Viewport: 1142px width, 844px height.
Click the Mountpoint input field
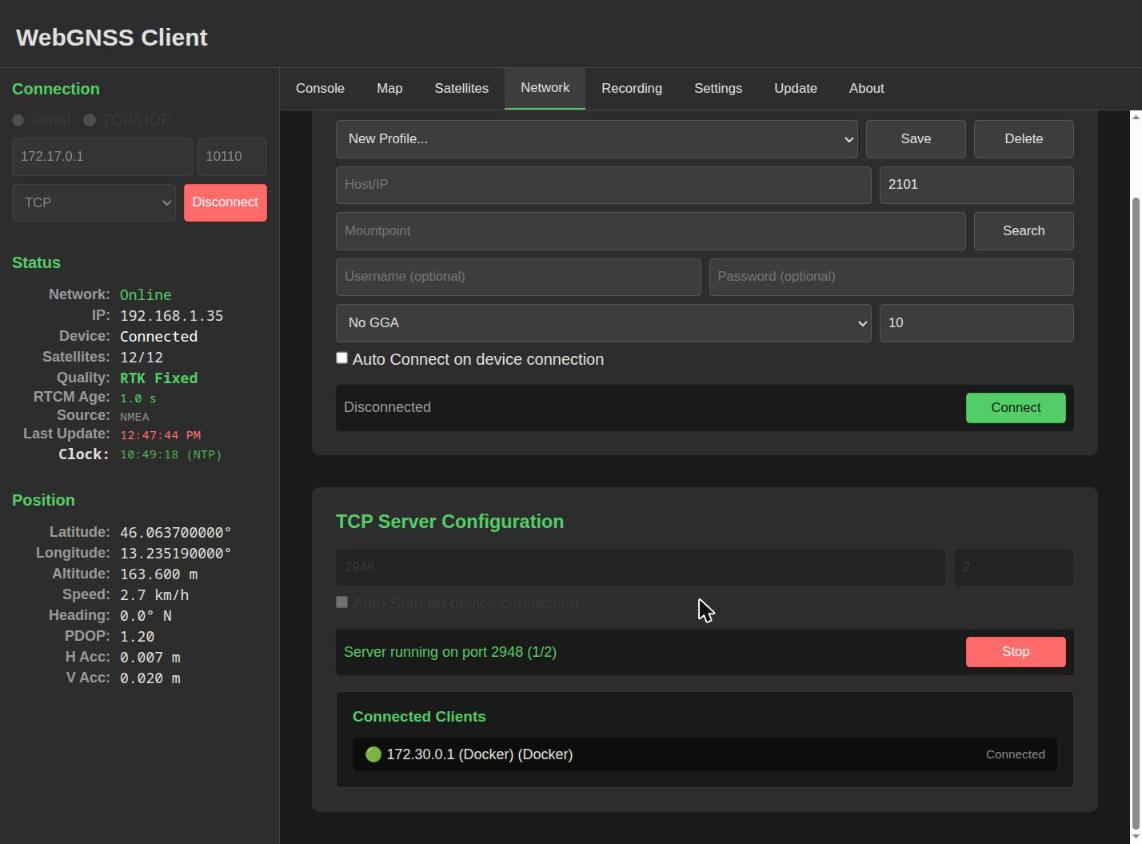[x=650, y=231]
